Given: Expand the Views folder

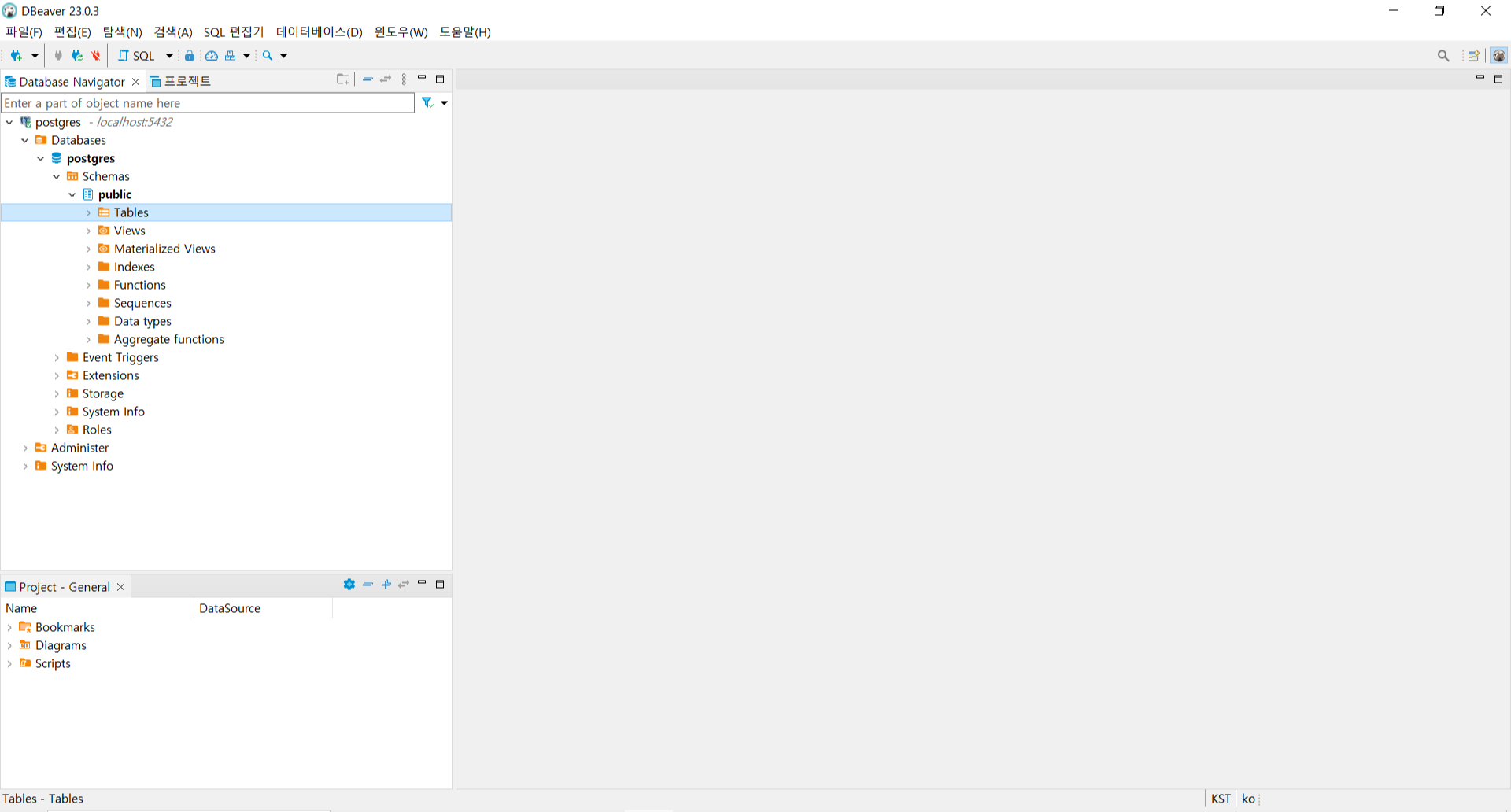Looking at the screenshot, I should [88, 231].
